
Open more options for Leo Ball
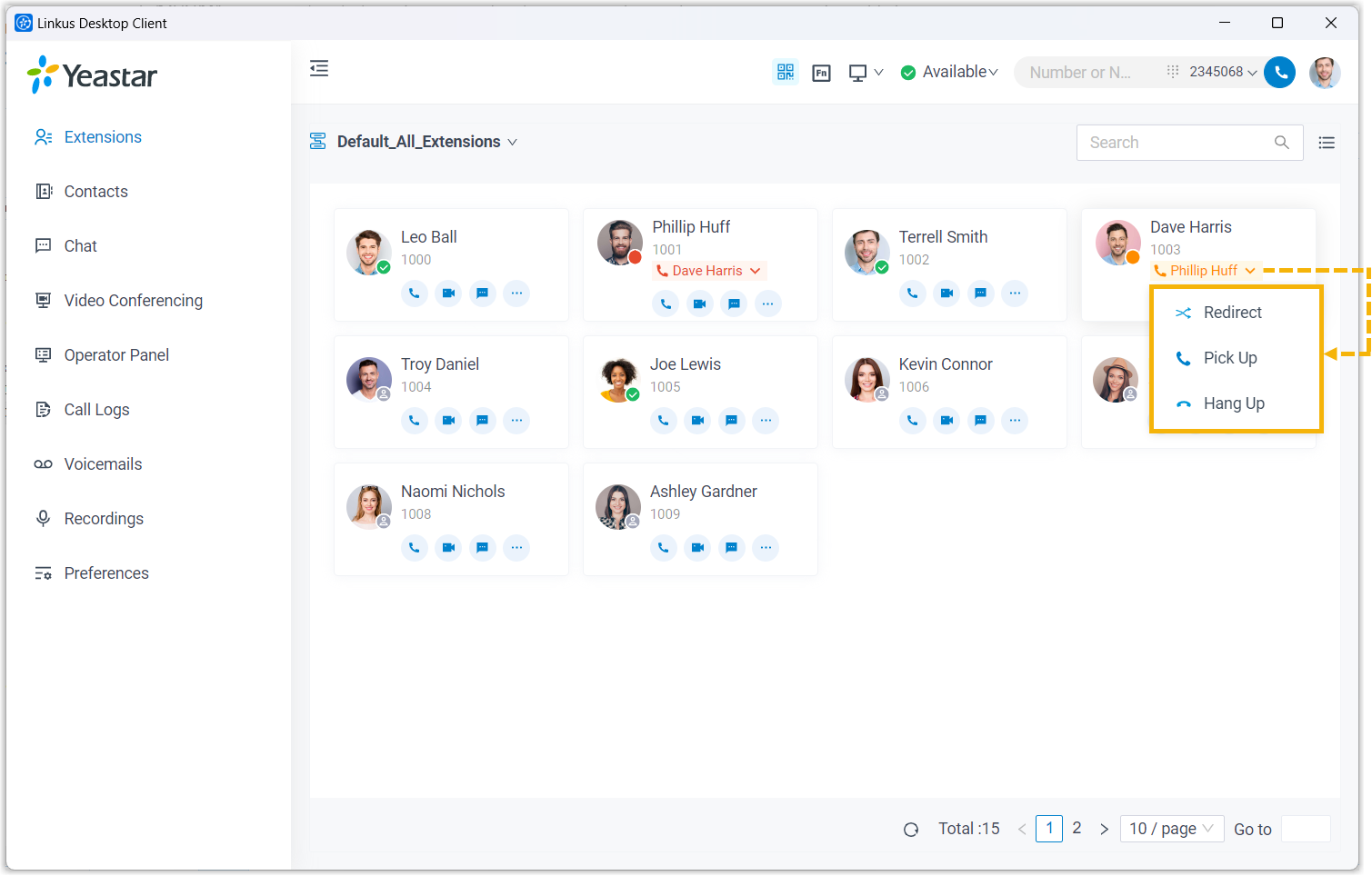[x=516, y=294]
